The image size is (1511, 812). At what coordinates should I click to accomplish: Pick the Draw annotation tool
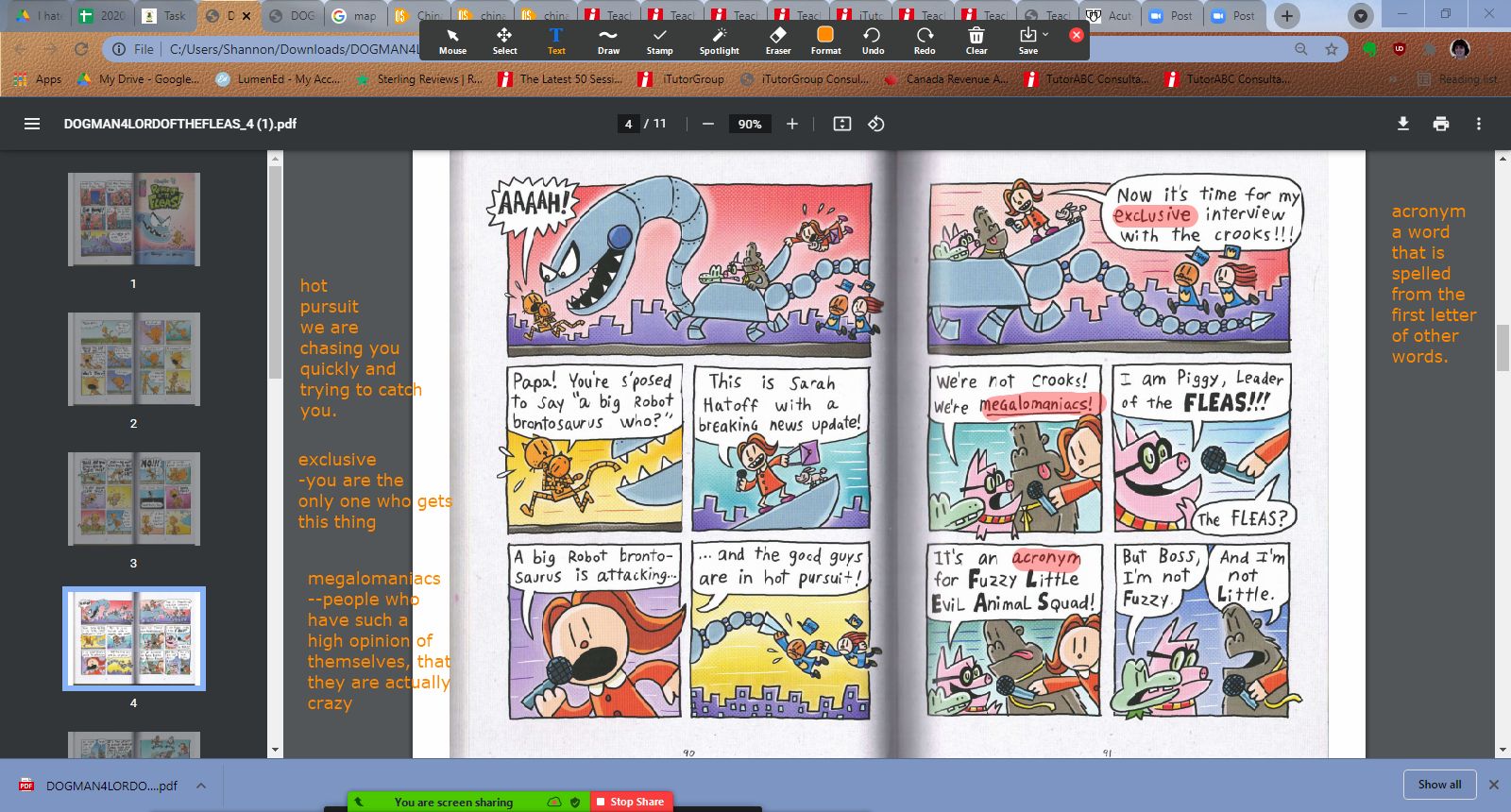click(x=608, y=41)
